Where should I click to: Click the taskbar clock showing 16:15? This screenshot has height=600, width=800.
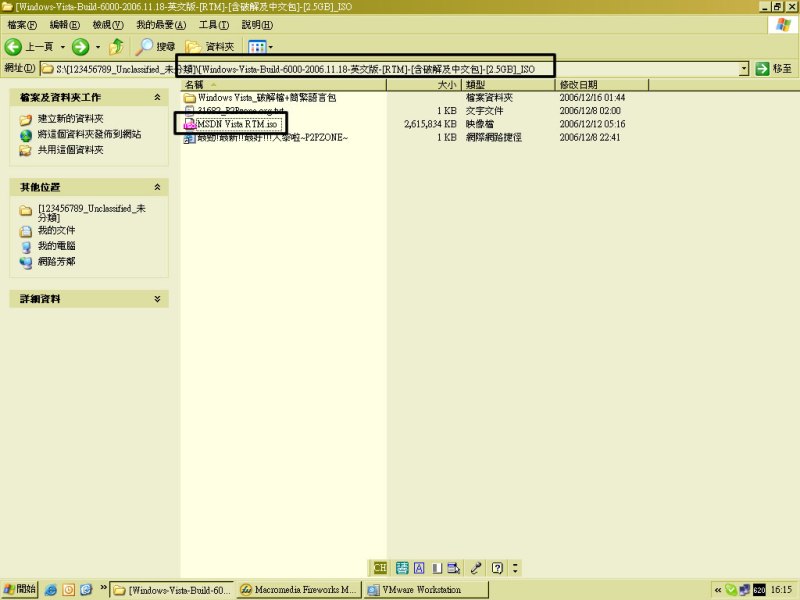tap(781, 590)
